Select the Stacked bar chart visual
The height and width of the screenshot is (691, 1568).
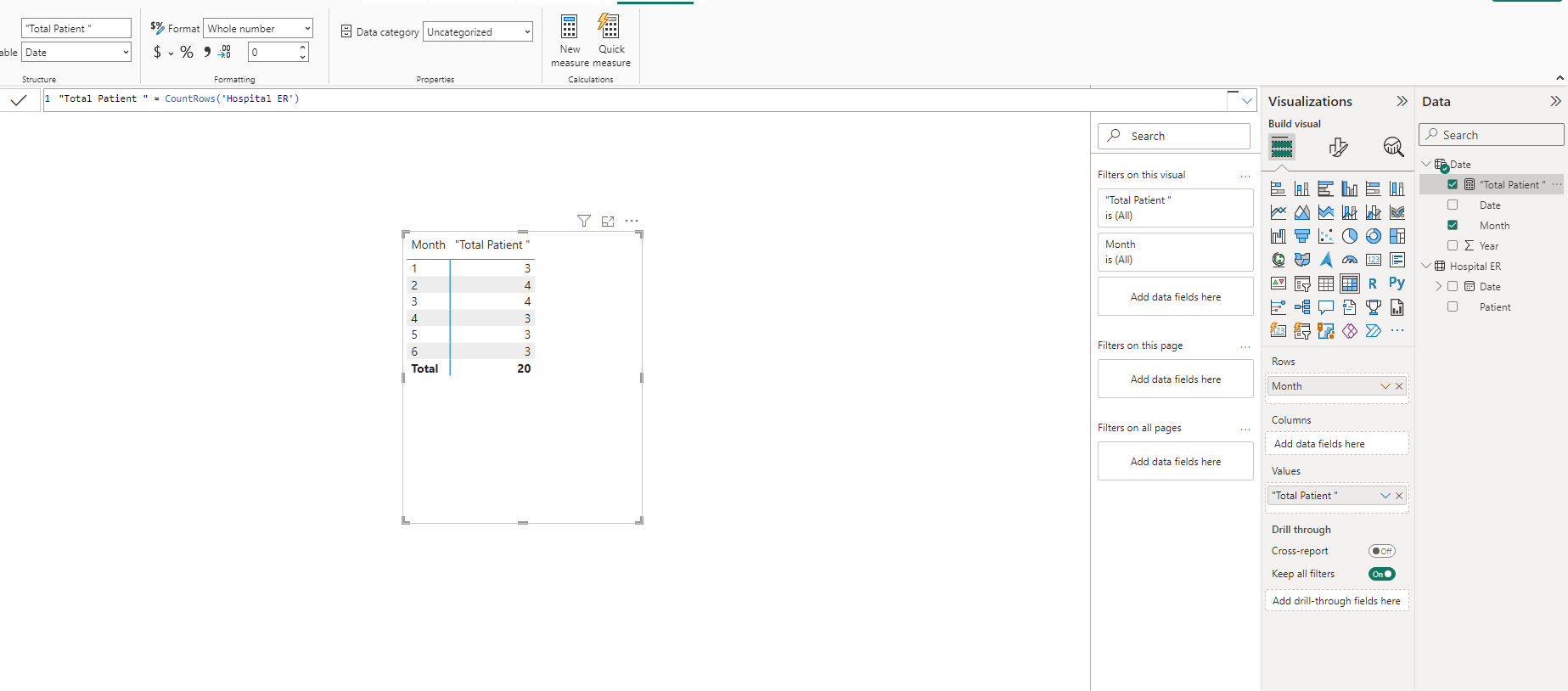point(1278,188)
